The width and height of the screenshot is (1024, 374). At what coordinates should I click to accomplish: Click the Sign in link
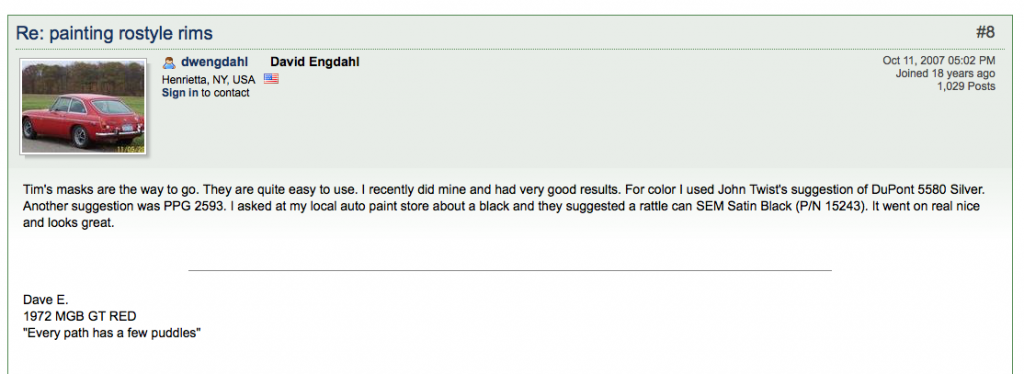(x=180, y=93)
